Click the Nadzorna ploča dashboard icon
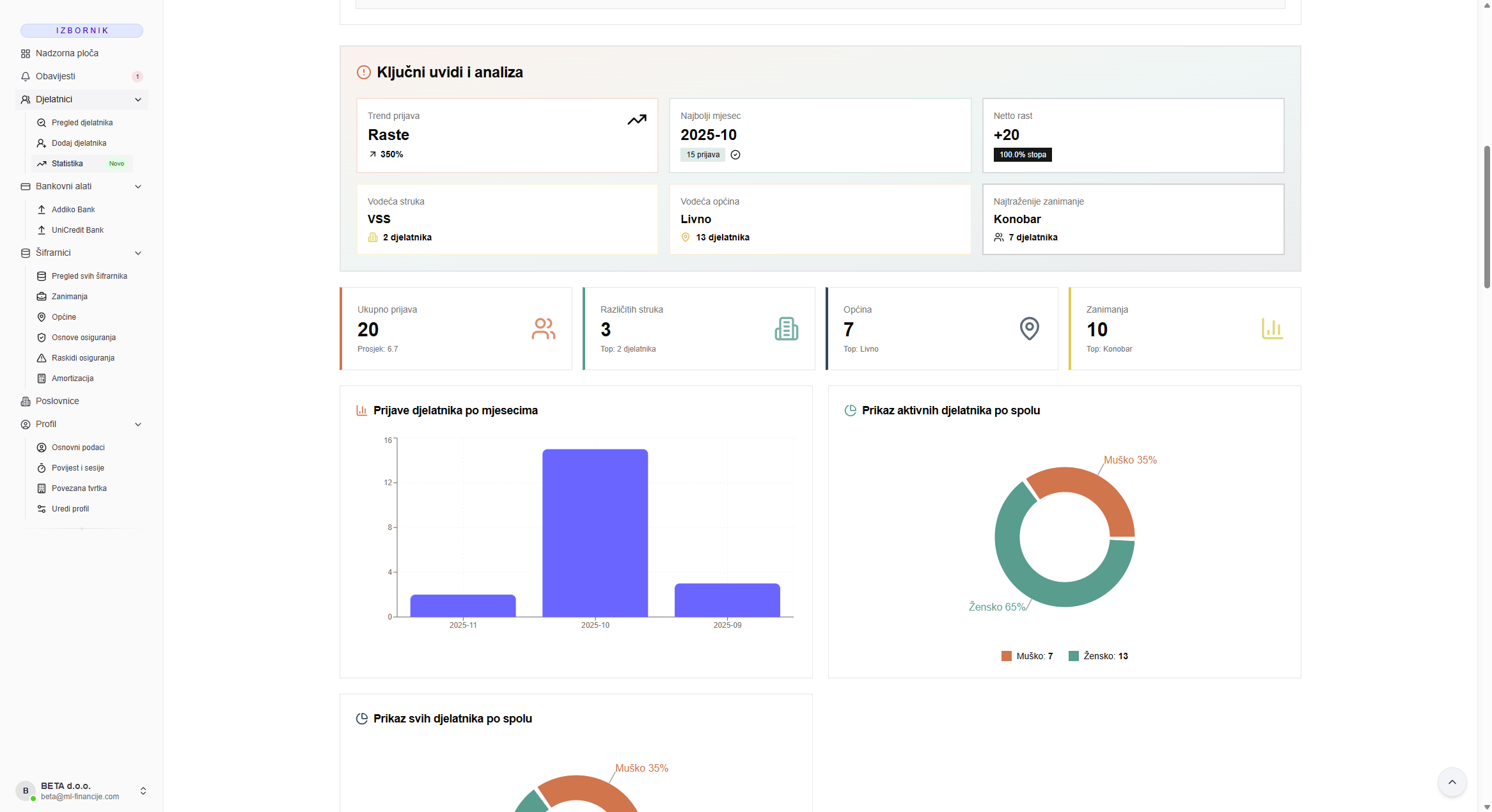This screenshot has height=812, width=1492. pyautogui.click(x=26, y=54)
